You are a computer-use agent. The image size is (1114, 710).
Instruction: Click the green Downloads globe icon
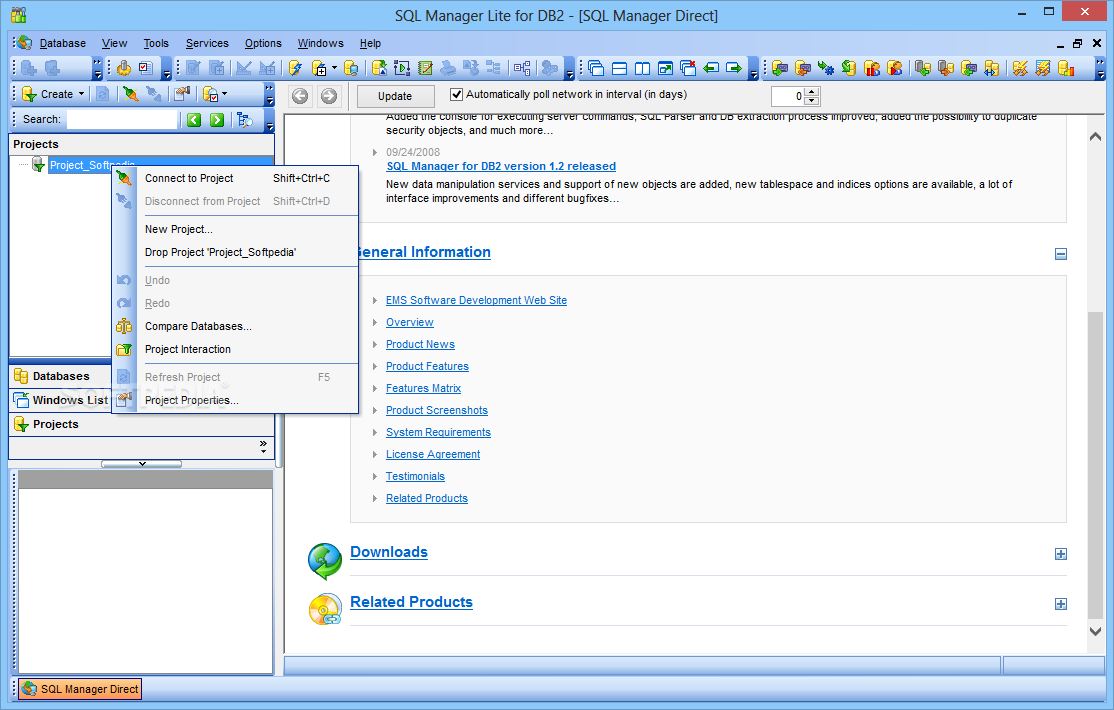tap(325, 561)
